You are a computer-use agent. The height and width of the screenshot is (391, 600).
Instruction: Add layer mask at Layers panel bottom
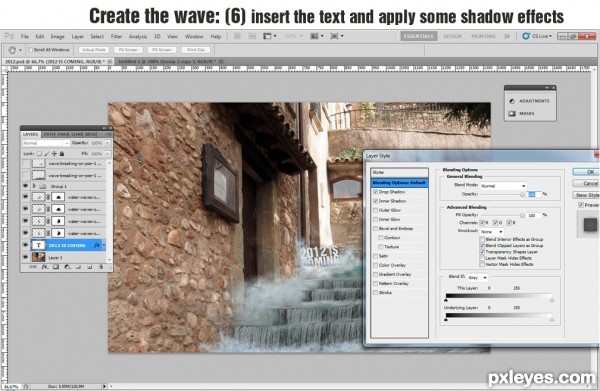tap(56, 267)
